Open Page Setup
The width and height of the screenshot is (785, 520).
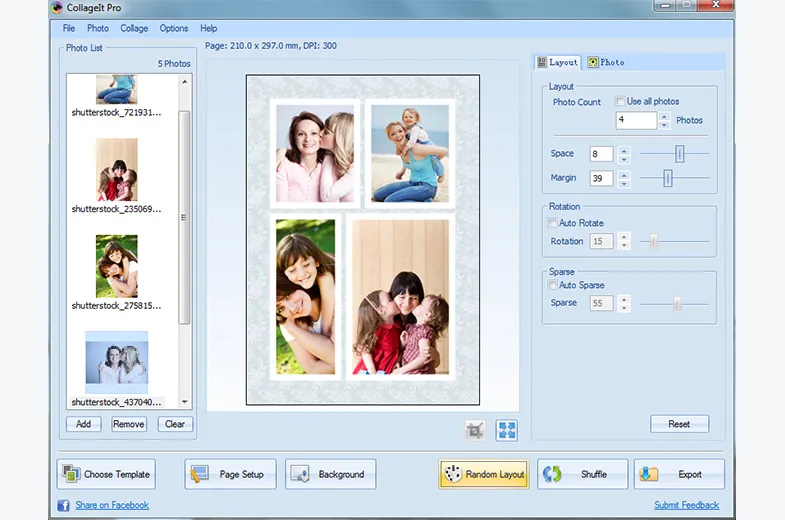230,474
